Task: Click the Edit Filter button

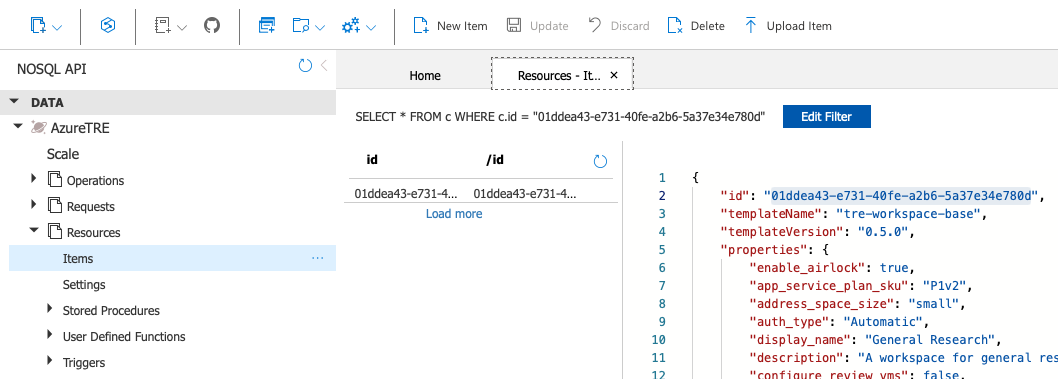Action: pos(827,116)
